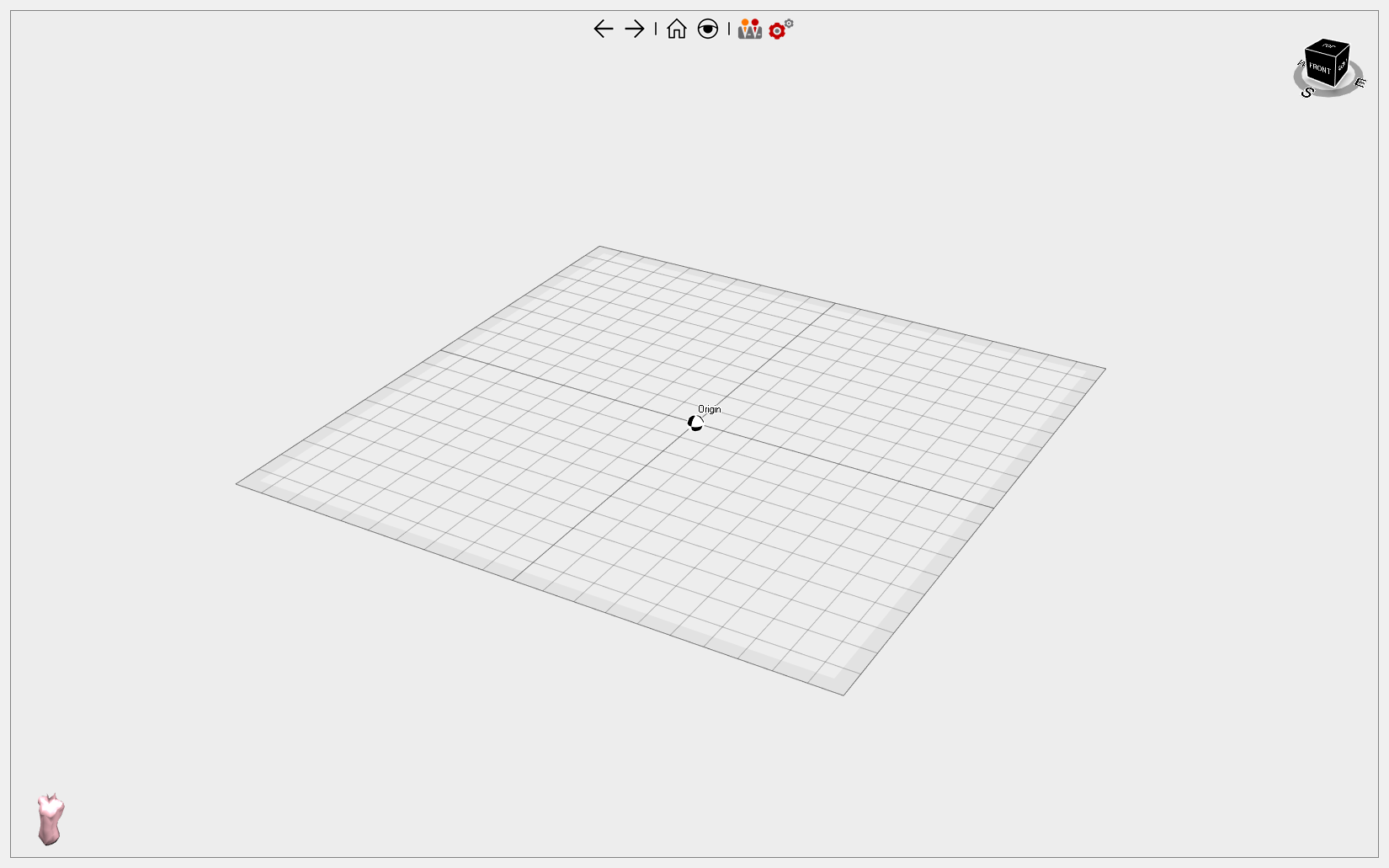
Task: Click the E compass label beside the view cube
Action: click(1360, 83)
